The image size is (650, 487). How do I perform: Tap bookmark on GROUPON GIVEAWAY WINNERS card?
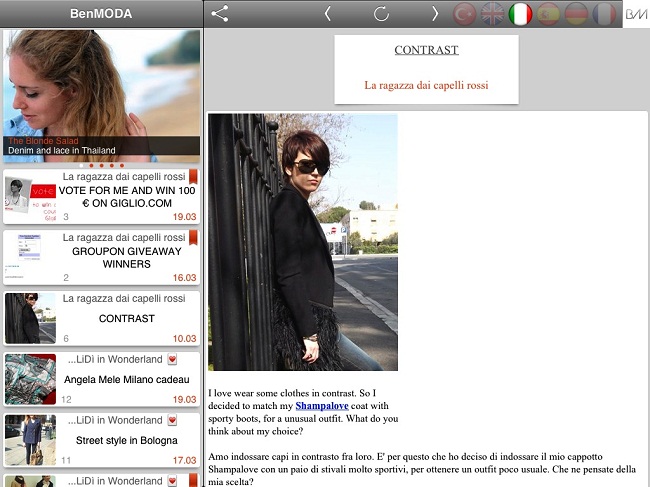click(x=193, y=237)
